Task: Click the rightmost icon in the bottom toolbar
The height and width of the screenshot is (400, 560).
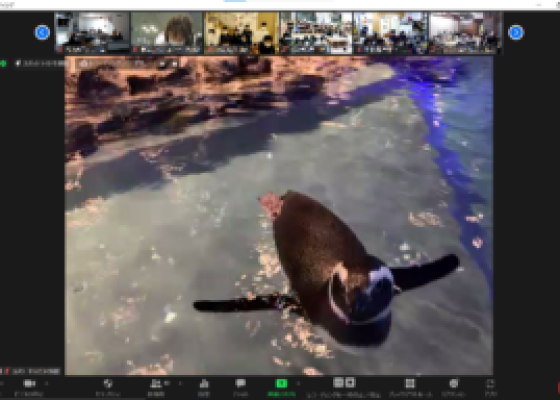Action: tap(491, 384)
